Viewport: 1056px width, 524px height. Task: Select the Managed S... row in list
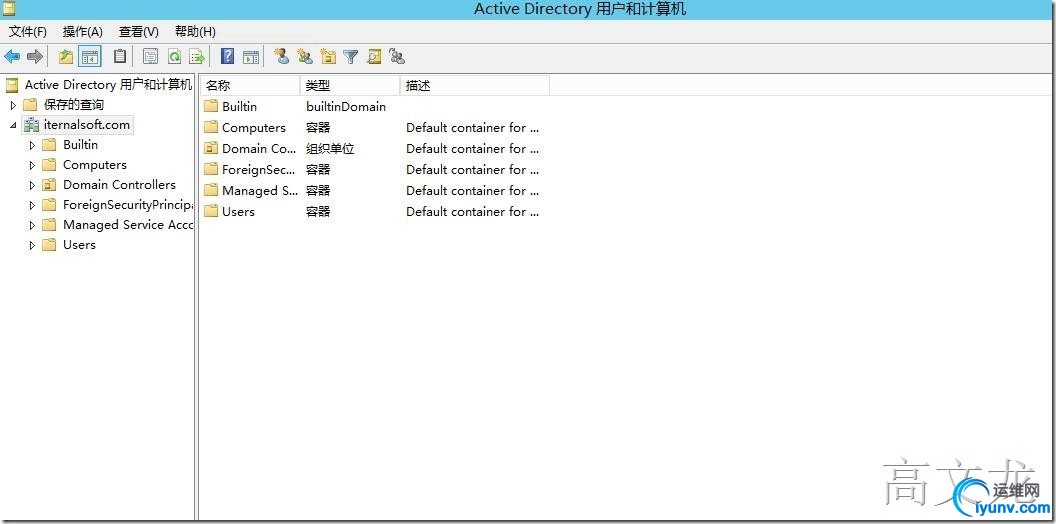click(x=260, y=191)
